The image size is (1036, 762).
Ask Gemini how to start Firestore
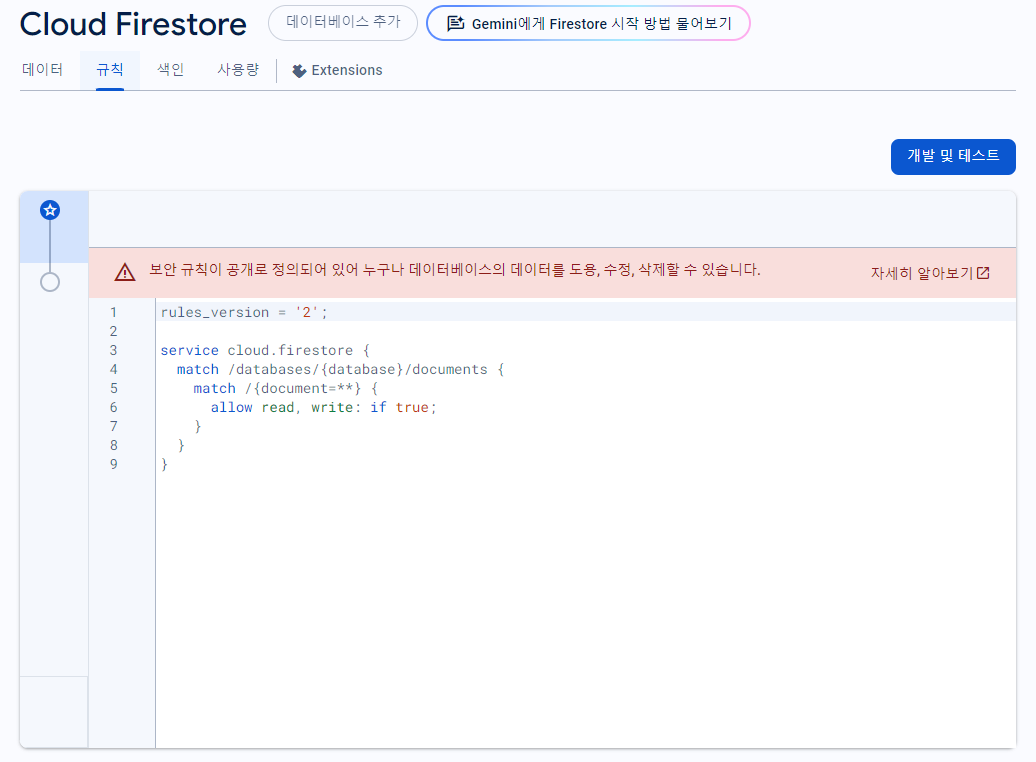click(x=589, y=23)
